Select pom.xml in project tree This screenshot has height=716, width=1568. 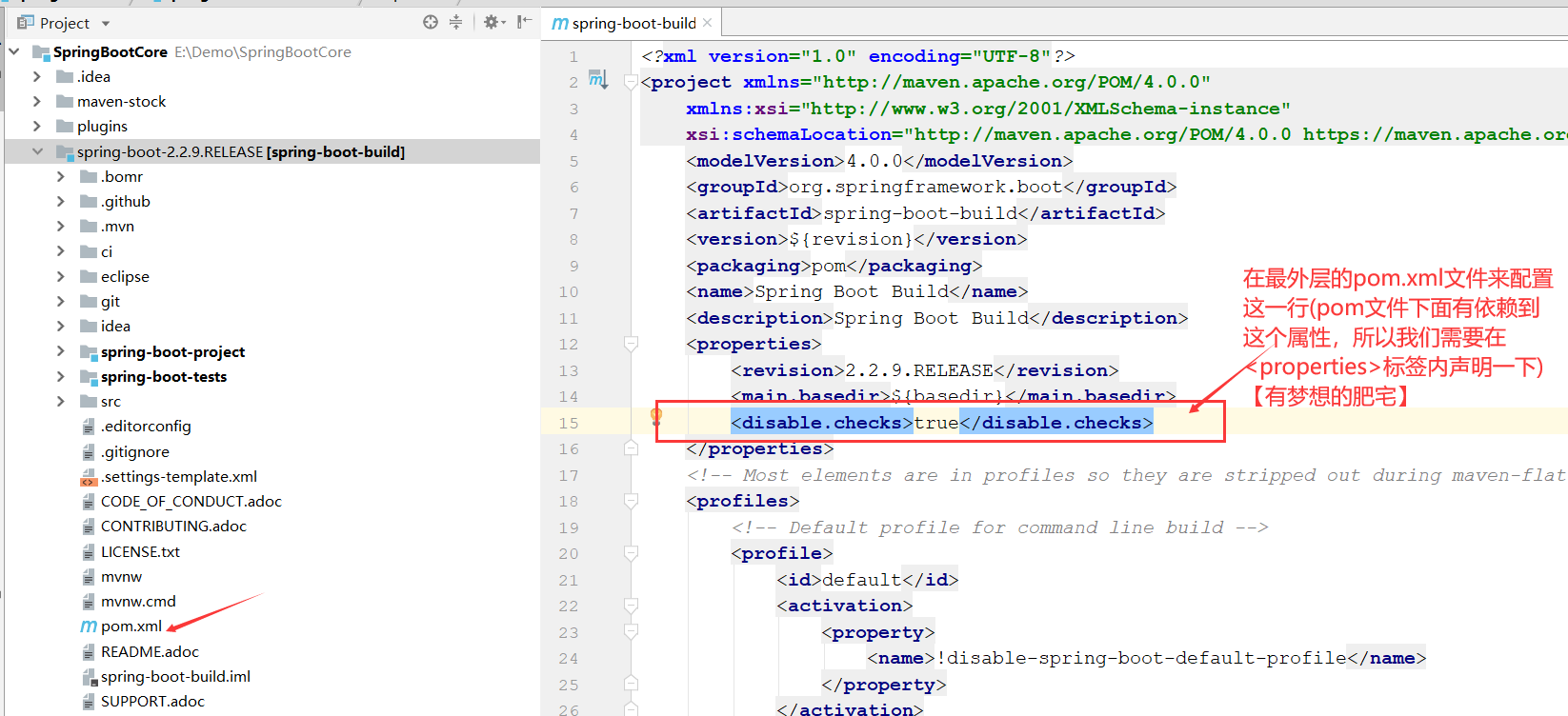coord(131,626)
